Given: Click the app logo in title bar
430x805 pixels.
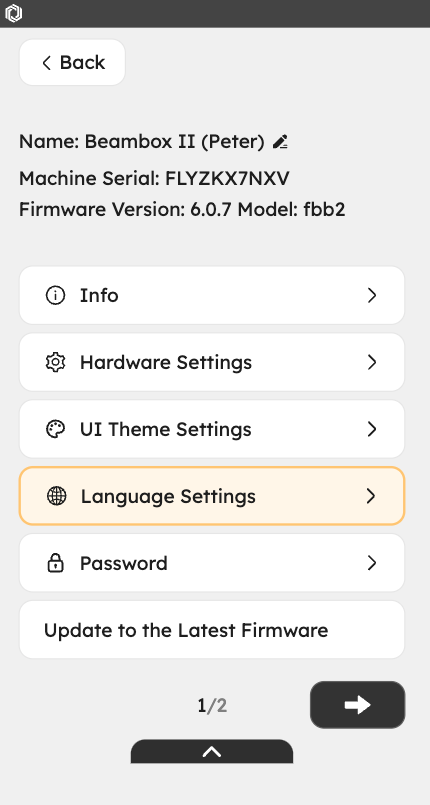Looking at the screenshot, I should tap(13, 13).
